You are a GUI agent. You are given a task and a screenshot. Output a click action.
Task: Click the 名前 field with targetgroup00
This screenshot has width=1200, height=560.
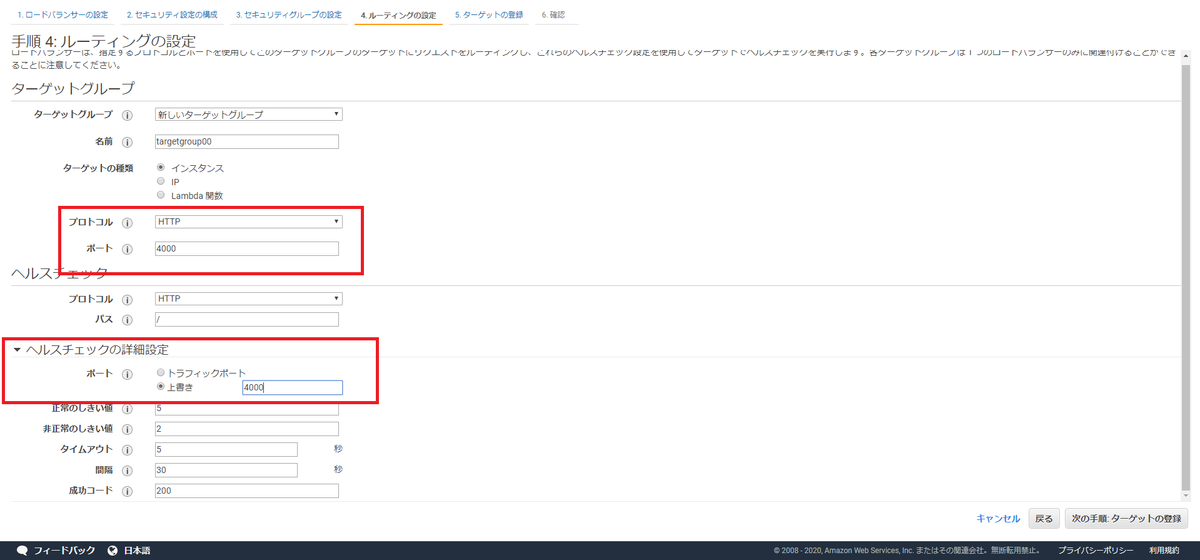pyautogui.click(x=247, y=141)
